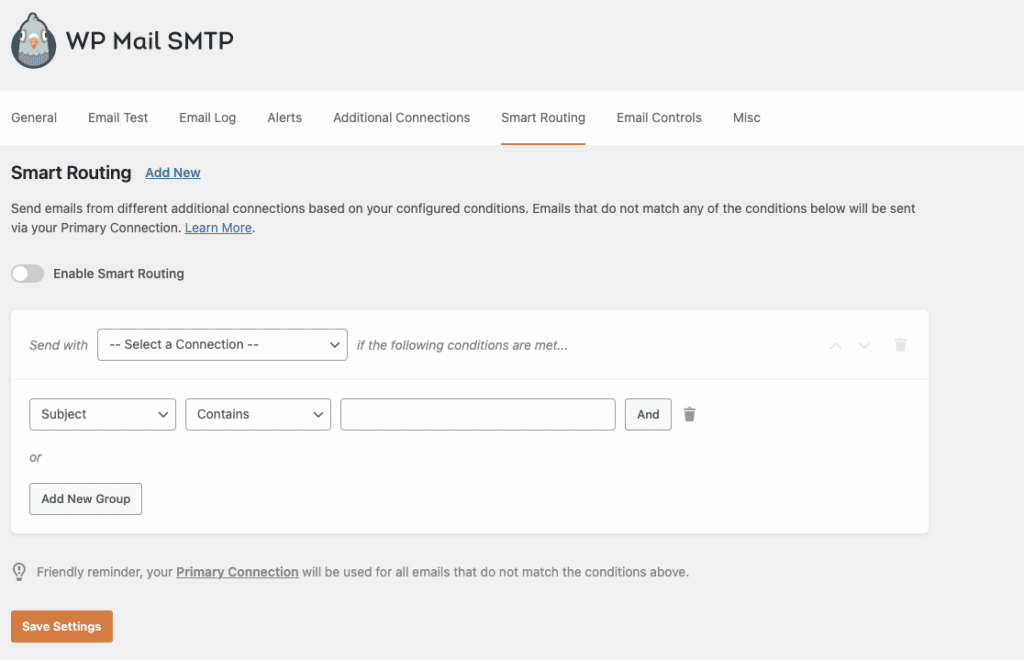Click the Add New link beside Smart Routing
The width and height of the screenshot is (1024, 660).
pos(172,172)
